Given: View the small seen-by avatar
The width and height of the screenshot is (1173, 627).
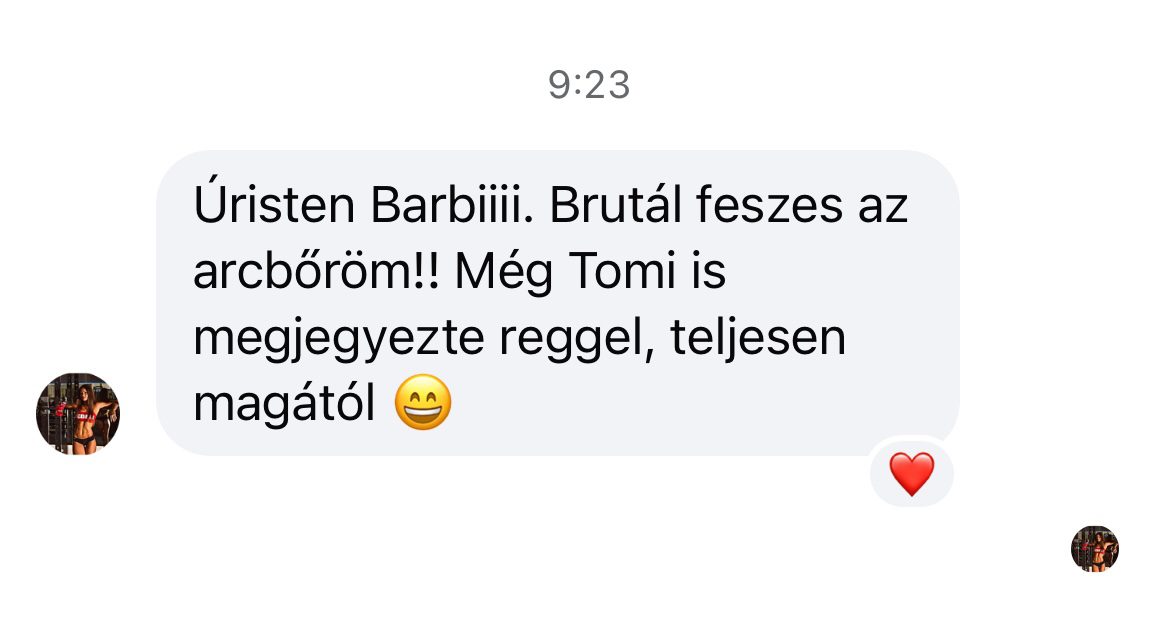Looking at the screenshot, I should pos(1094,548).
